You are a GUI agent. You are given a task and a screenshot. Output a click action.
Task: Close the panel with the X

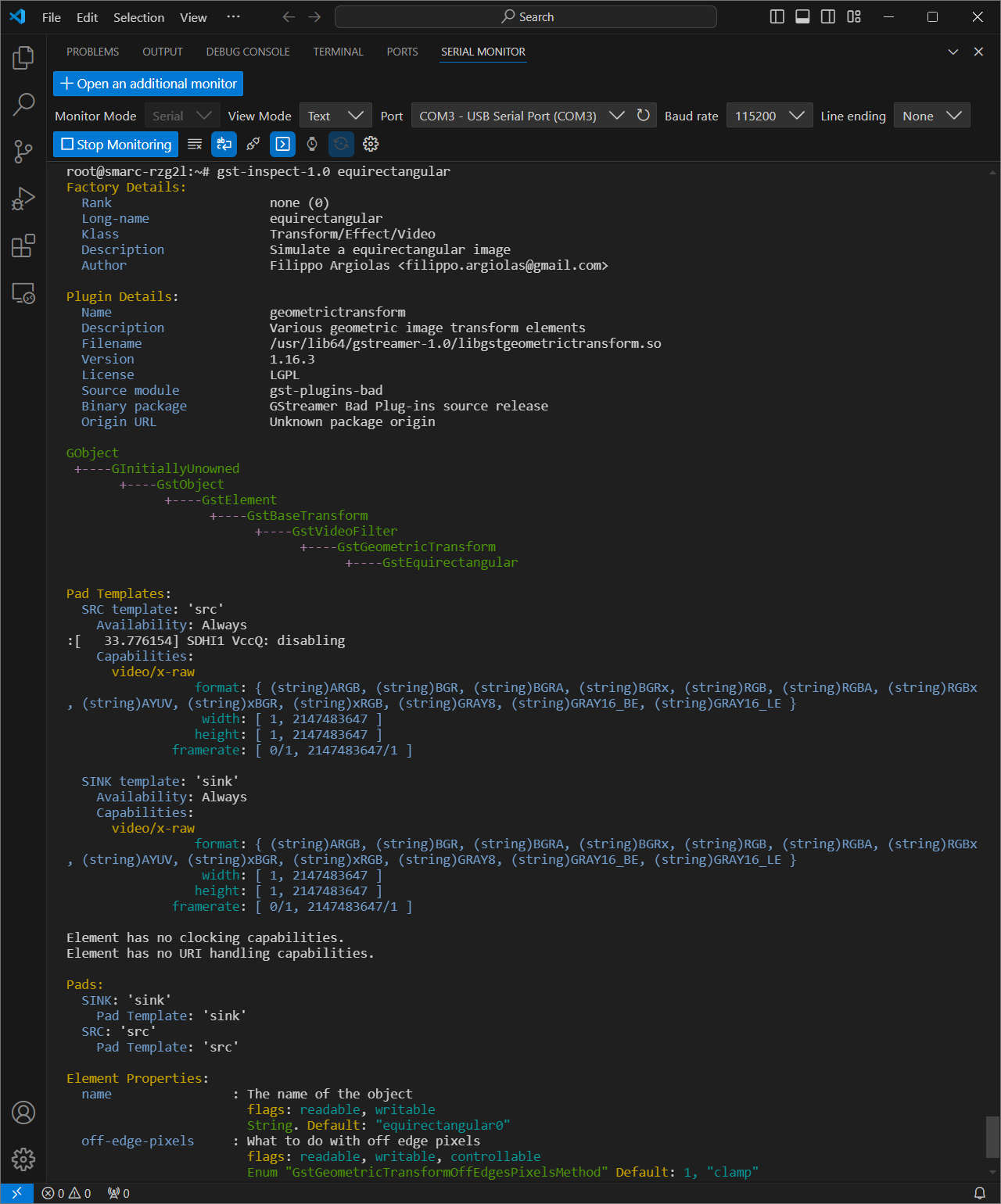(x=978, y=52)
